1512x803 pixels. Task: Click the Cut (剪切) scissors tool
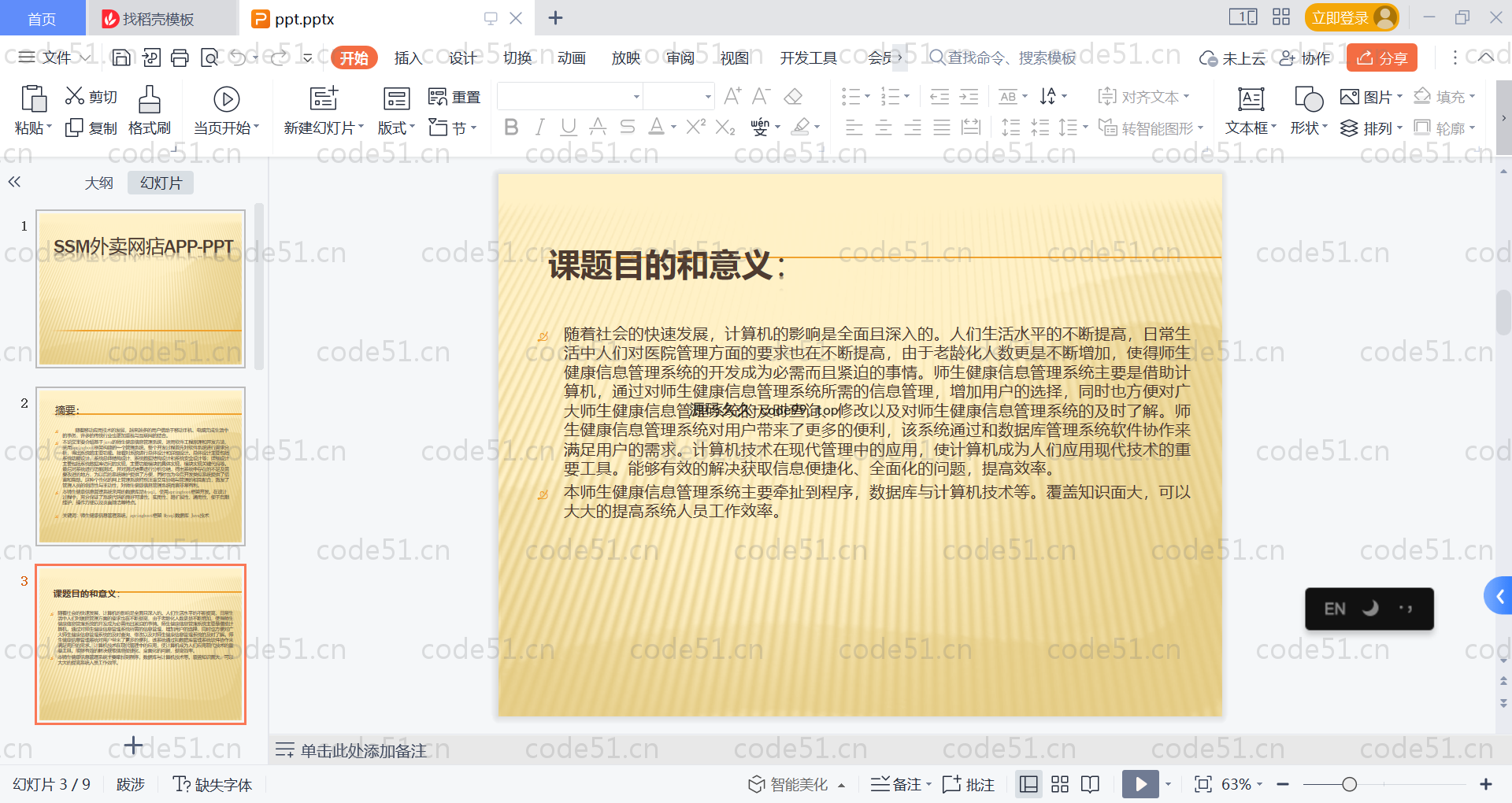pyautogui.click(x=91, y=96)
